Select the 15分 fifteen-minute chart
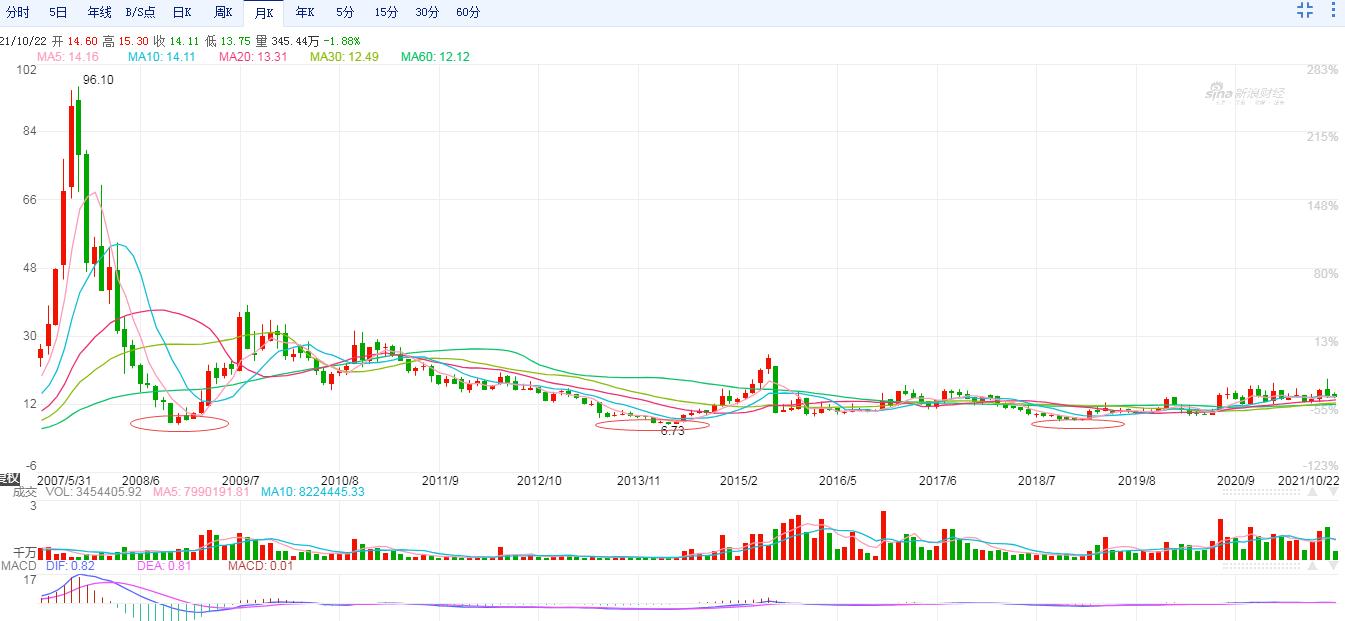Viewport: 1345px width, 621px height. (386, 13)
